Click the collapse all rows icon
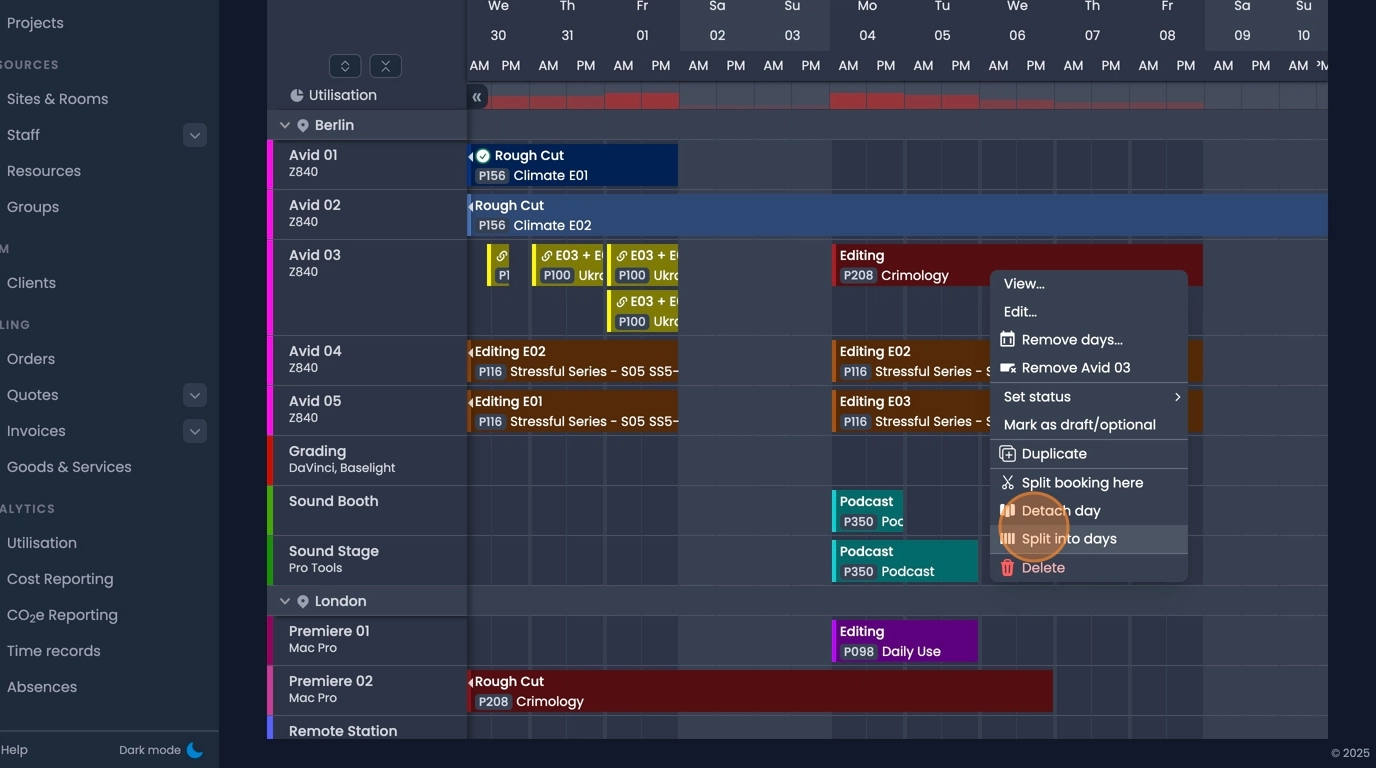The image size is (1376, 768). [x=385, y=66]
